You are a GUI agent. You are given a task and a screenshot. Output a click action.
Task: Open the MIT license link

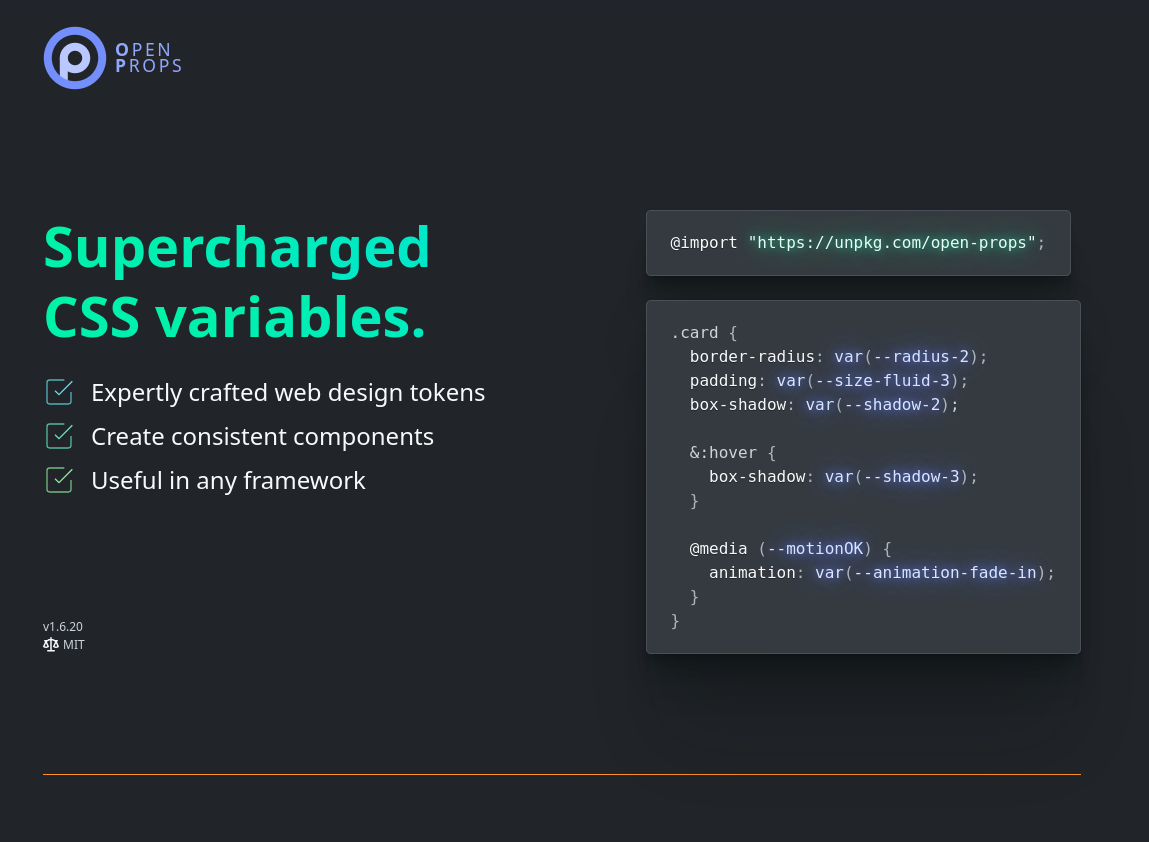[x=73, y=645]
